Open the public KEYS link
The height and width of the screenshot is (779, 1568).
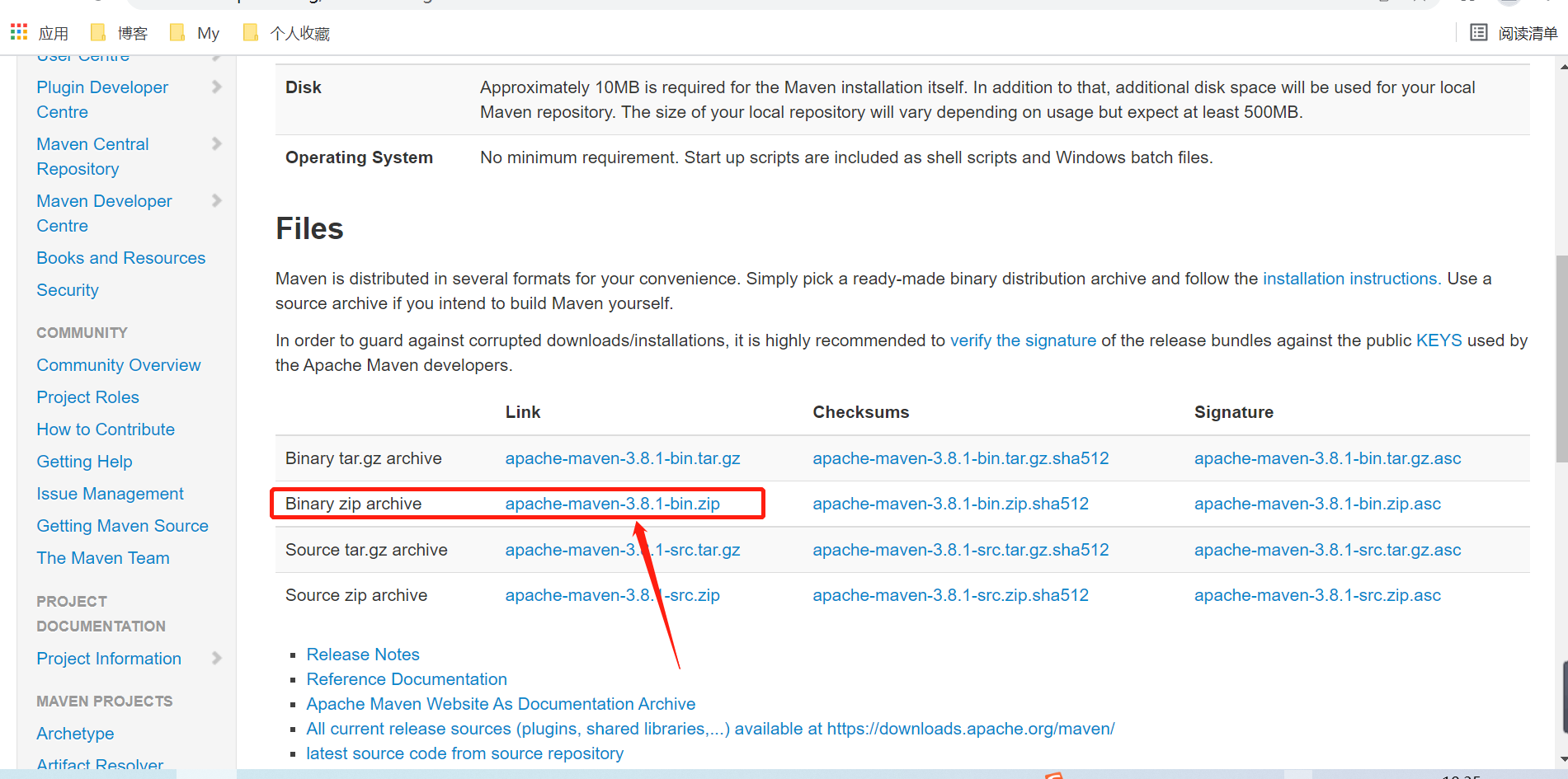pyautogui.click(x=1439, y=340)
